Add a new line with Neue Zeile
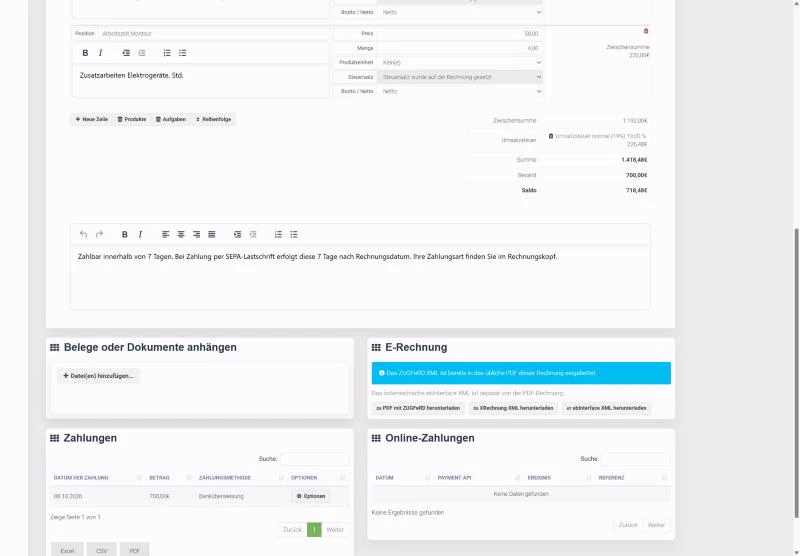The height and width of the screenshot is (556, 800). pyautogui.click(x=92, y=119)
